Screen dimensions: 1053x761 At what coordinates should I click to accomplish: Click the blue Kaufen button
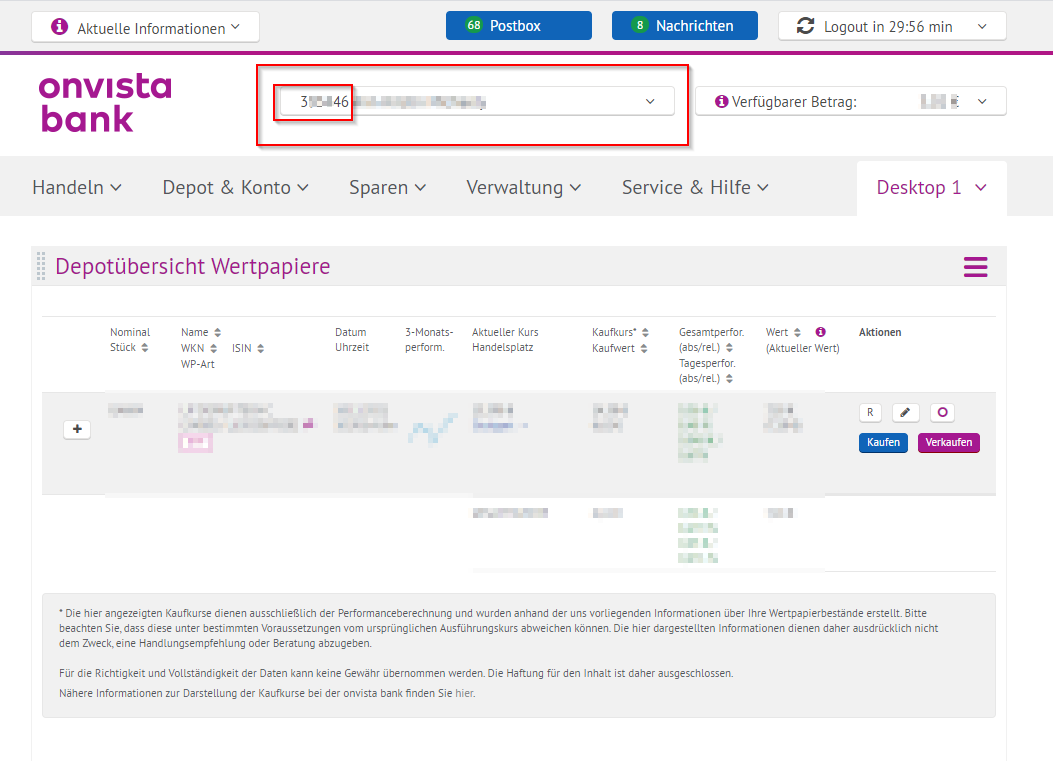pos(883,442)
